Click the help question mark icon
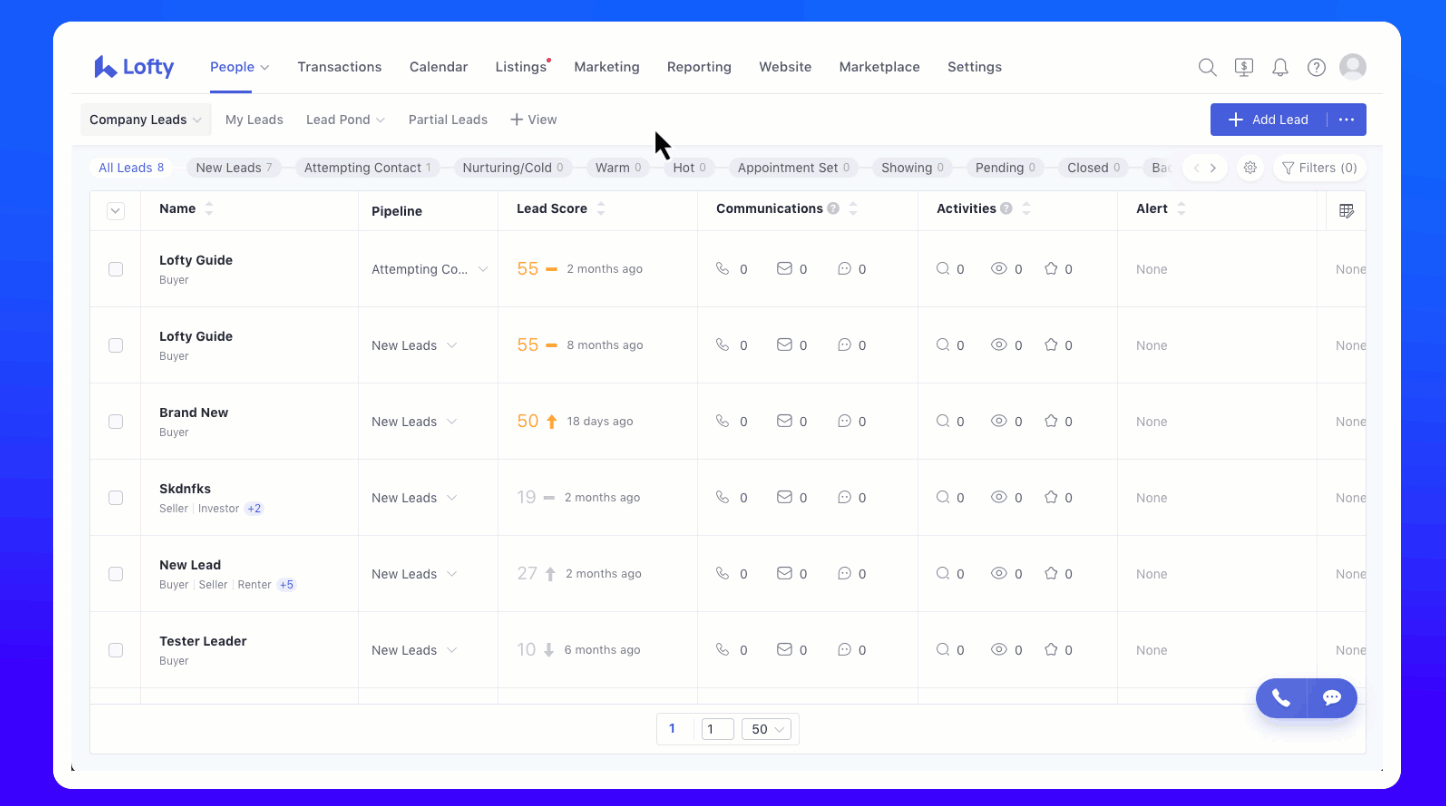 click(x=1317, y=67)
